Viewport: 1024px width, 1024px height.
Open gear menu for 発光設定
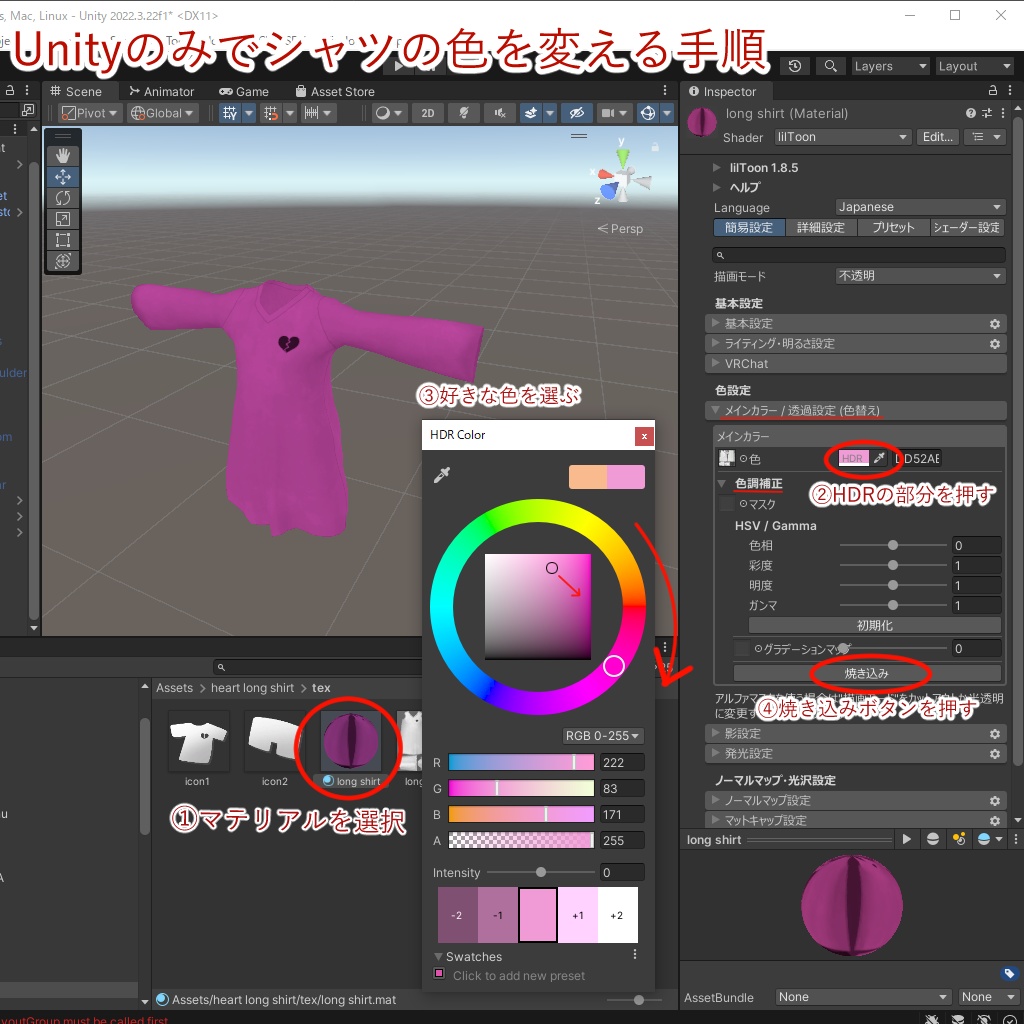pos(995,754)
